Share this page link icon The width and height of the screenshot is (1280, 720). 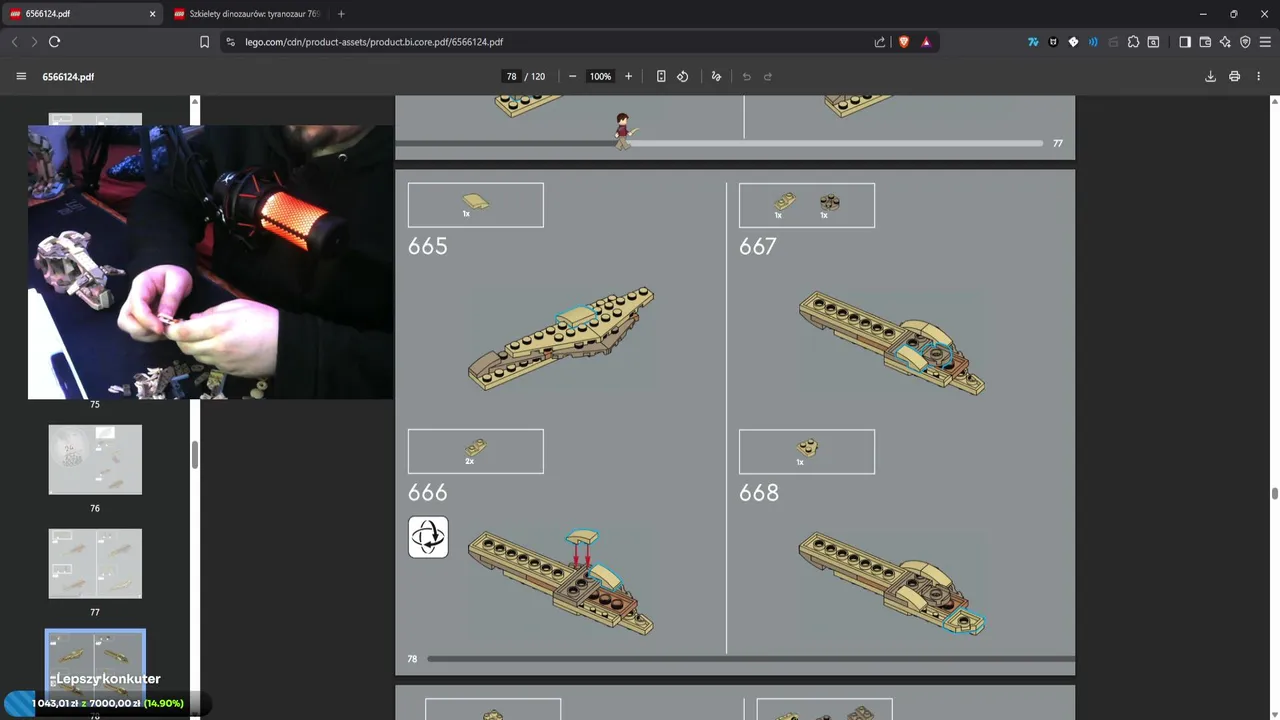point(880,42)
